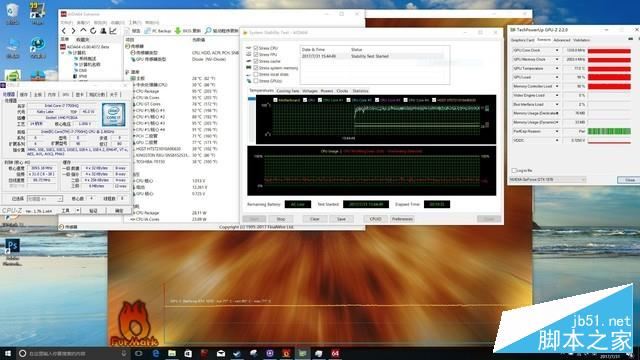Click the AIDA64 forward navigation arrow
640x360 pixels.
pyautogui.click(x=73, y=31)
